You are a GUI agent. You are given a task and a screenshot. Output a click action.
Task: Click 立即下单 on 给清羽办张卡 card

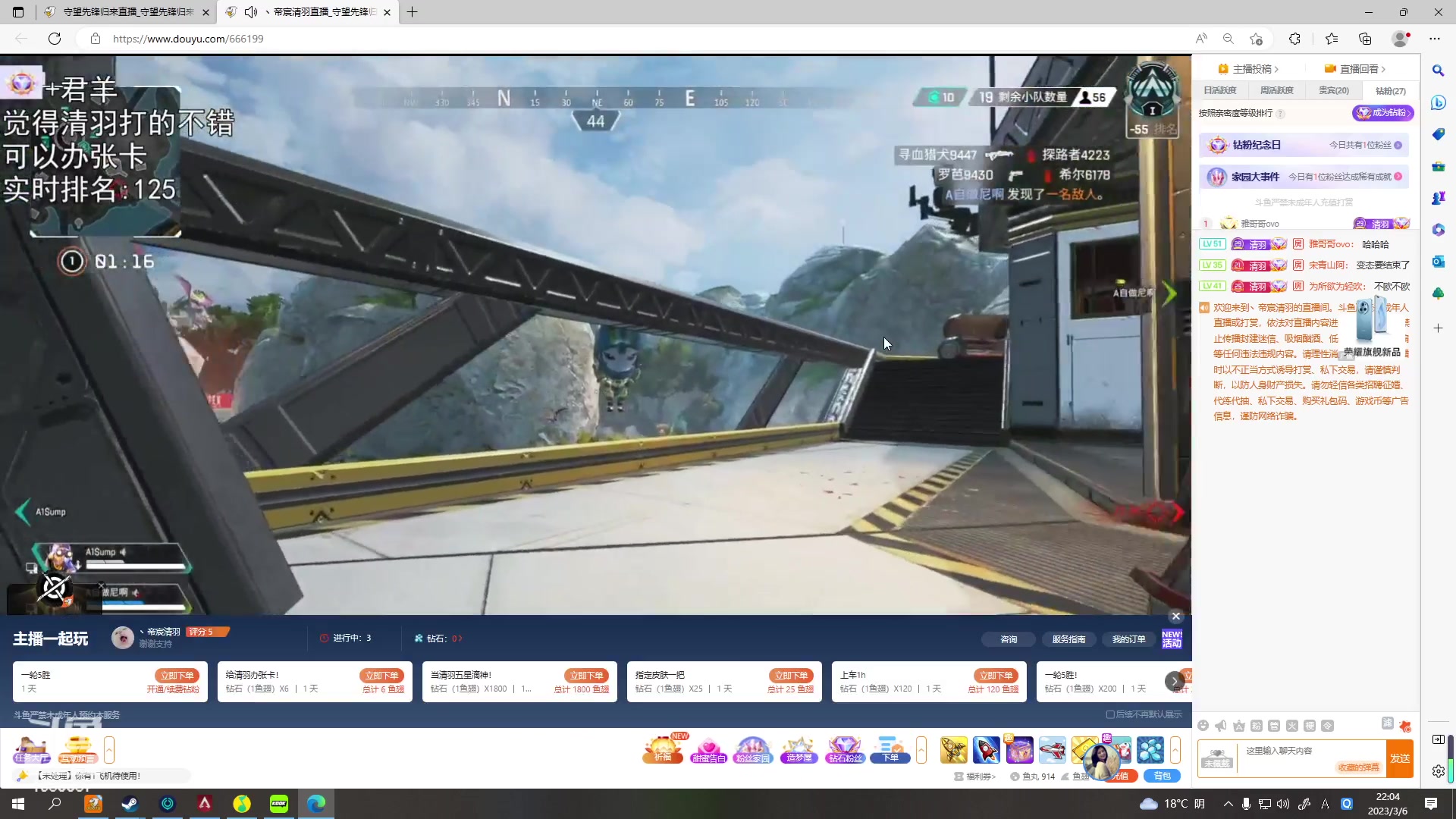(381, 676)
